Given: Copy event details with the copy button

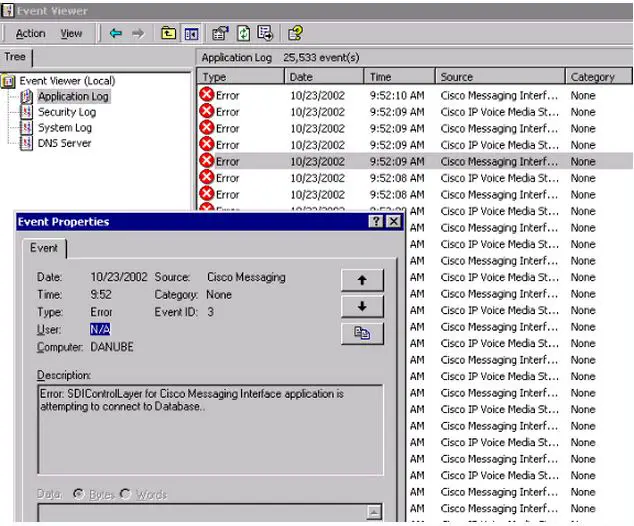Looking at the screenshot, I should (362, 334).
